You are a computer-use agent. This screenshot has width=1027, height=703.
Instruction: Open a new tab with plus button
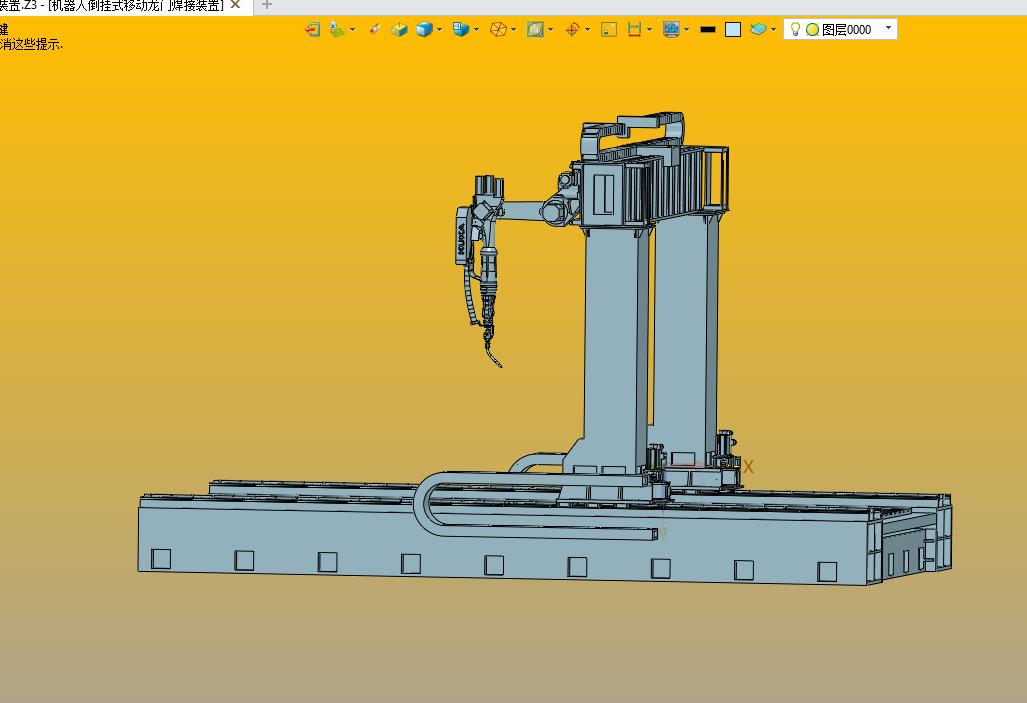267,5
